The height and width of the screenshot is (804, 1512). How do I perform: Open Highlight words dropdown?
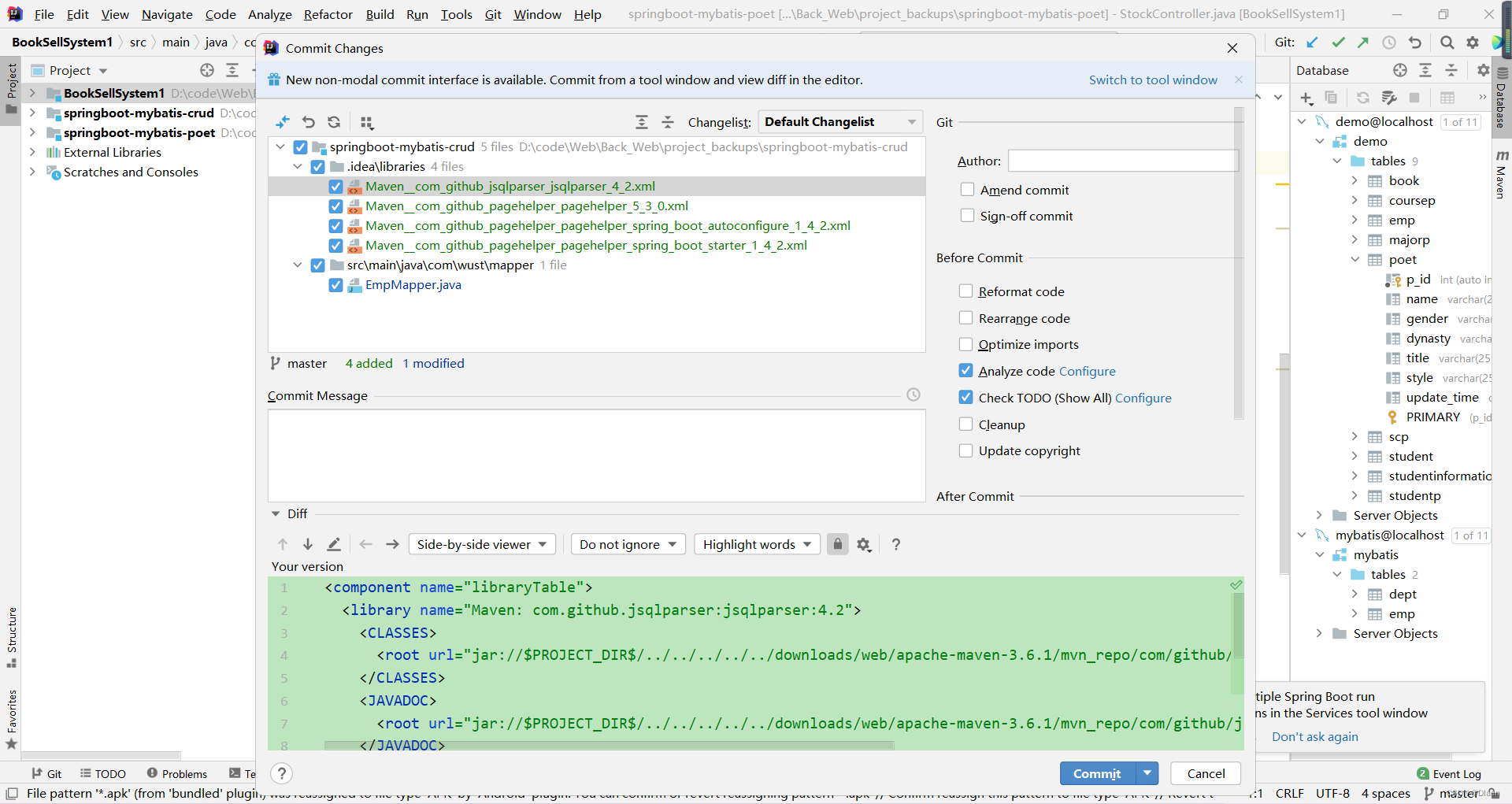pos(757,544)
